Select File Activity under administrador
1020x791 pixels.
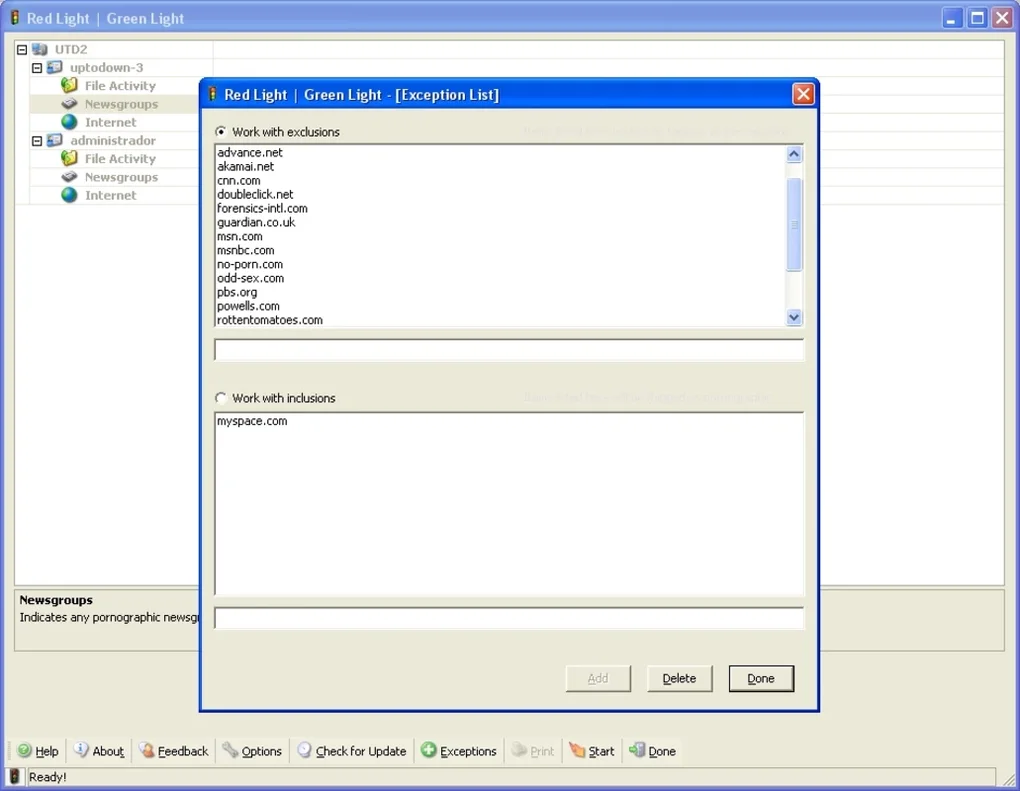point(120,159)
